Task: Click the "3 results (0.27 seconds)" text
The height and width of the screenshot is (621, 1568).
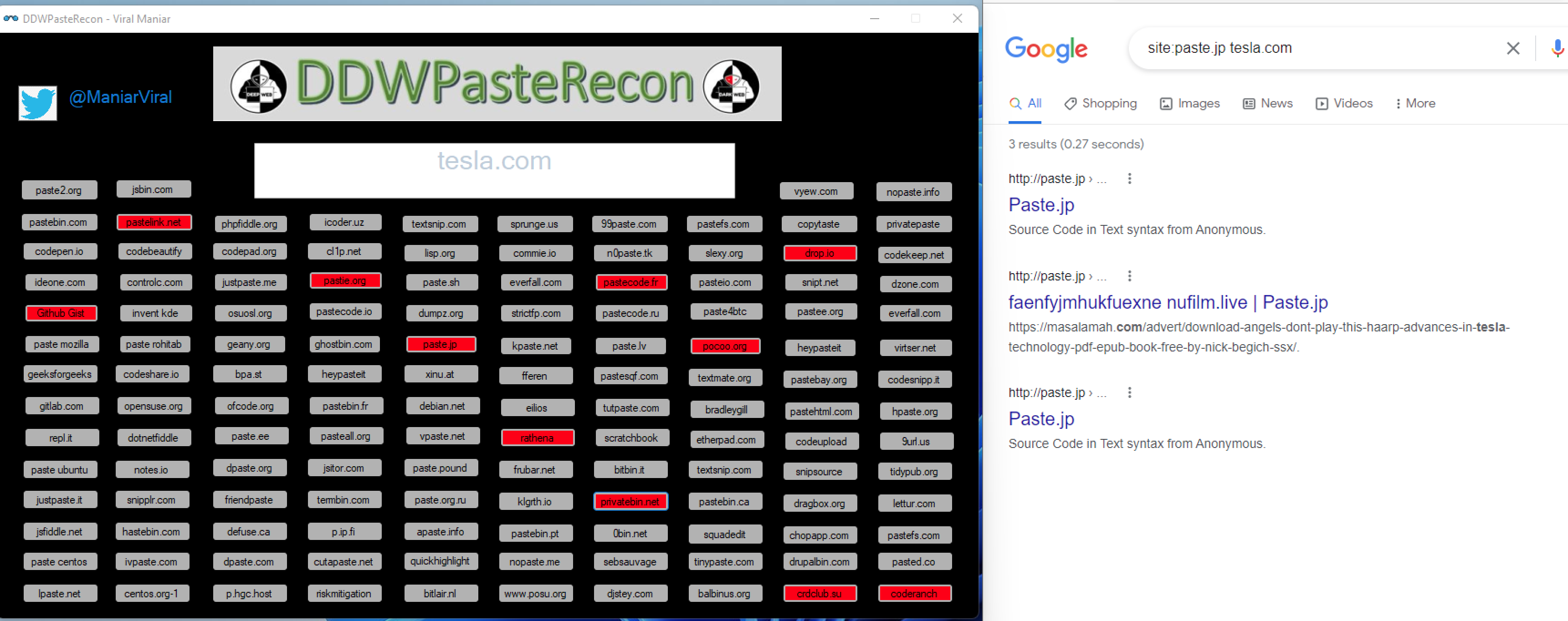Action: [1076, 144]
